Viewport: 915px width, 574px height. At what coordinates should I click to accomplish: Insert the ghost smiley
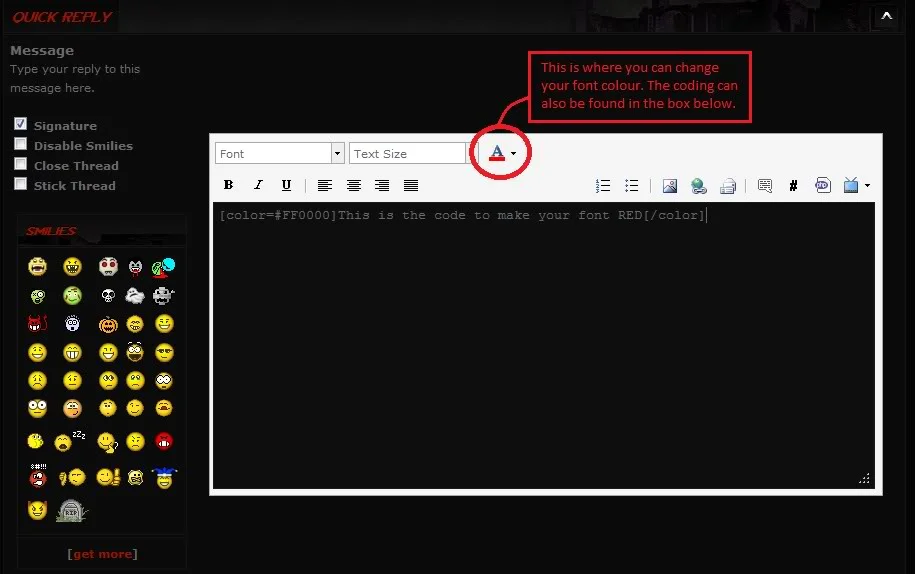[135, 296]
